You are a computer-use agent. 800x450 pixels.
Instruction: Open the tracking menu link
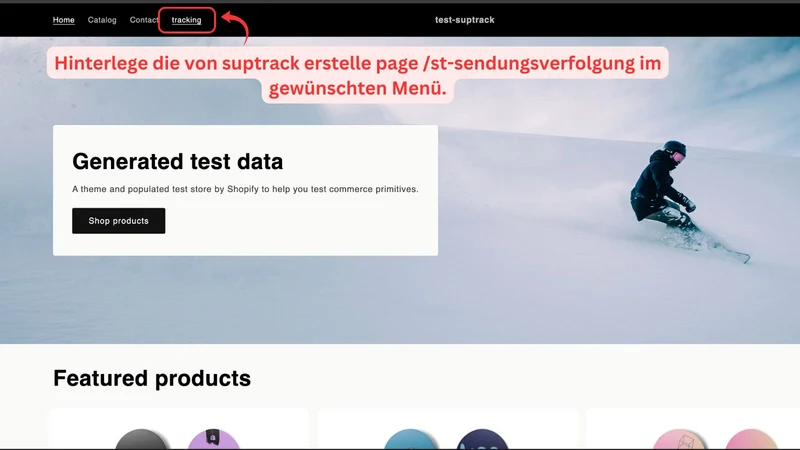[x=186, y=20]
